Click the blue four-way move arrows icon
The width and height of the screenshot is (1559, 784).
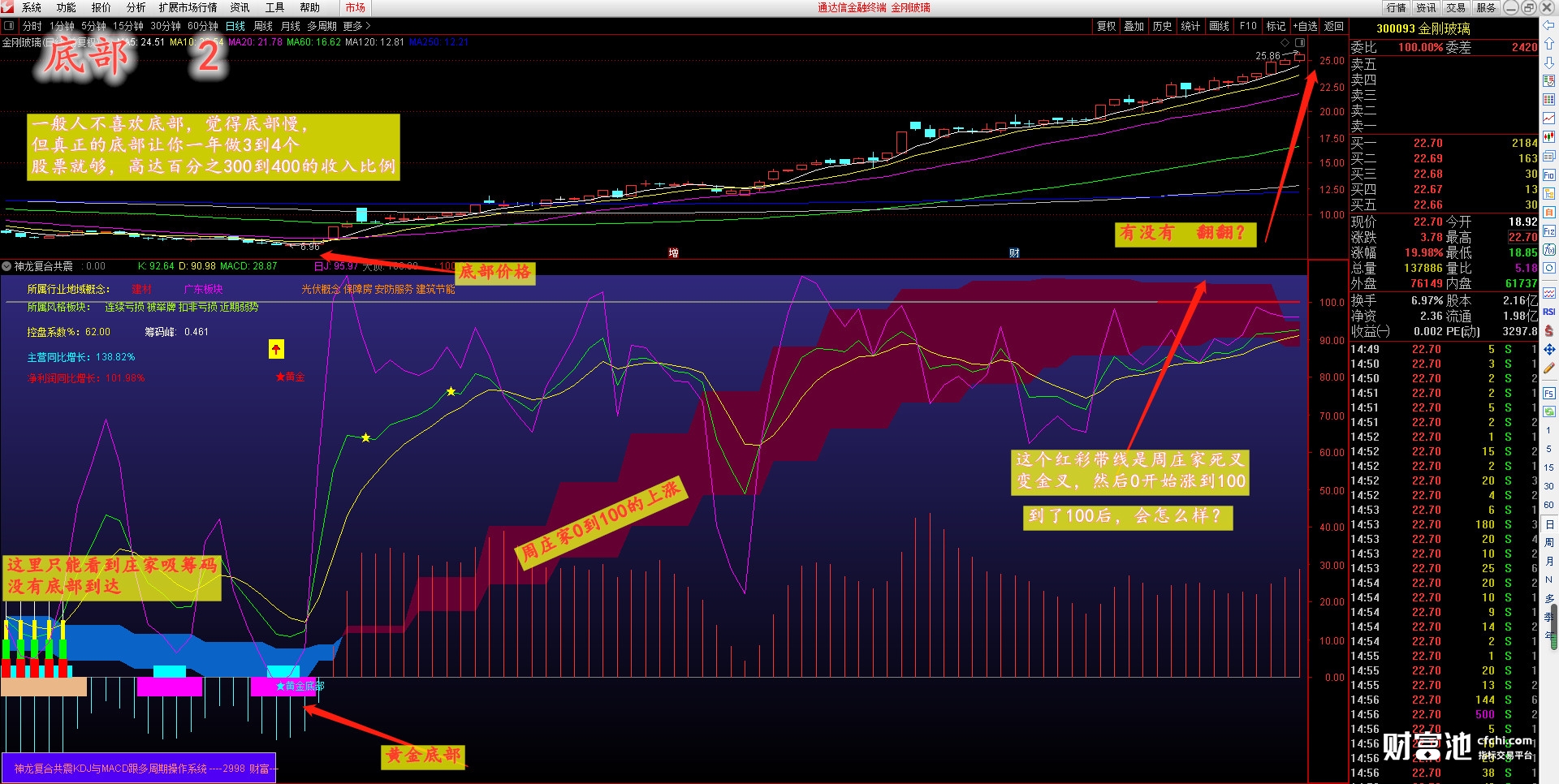tap(1548, 349)
